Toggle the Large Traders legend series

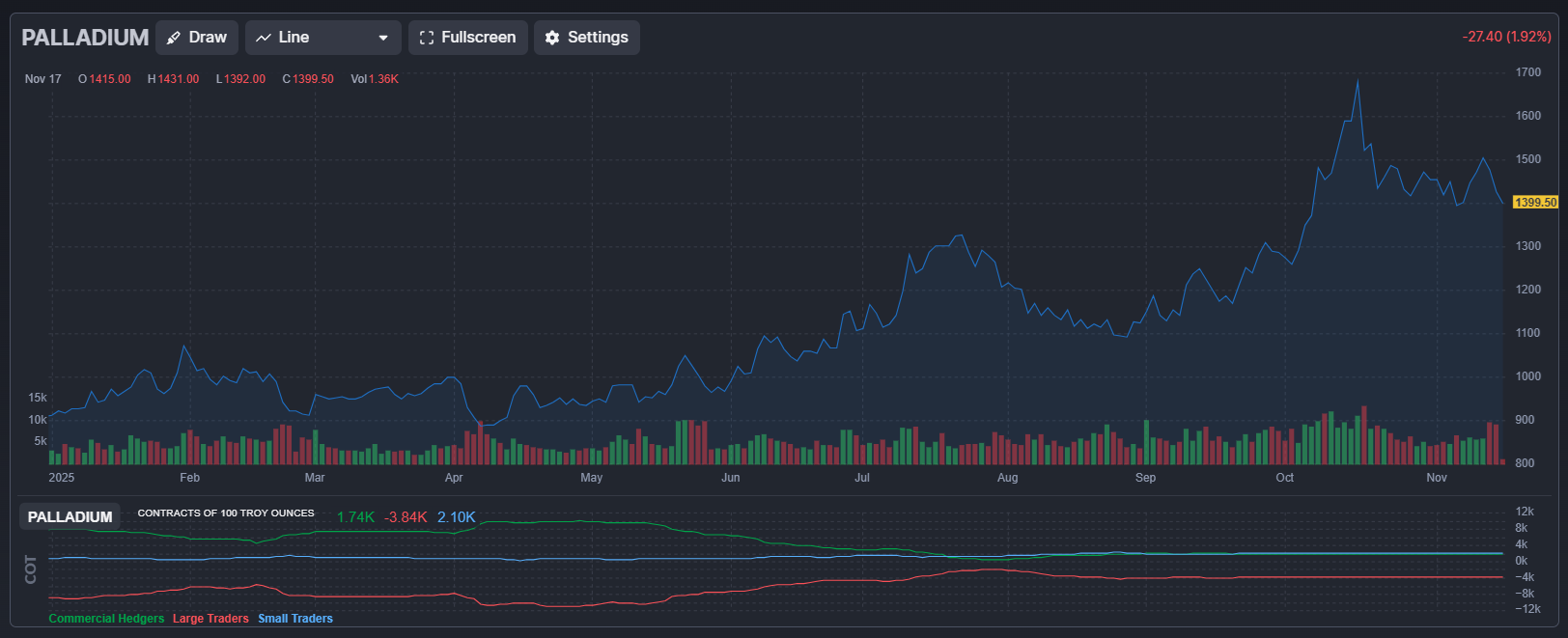pos(210,619)
